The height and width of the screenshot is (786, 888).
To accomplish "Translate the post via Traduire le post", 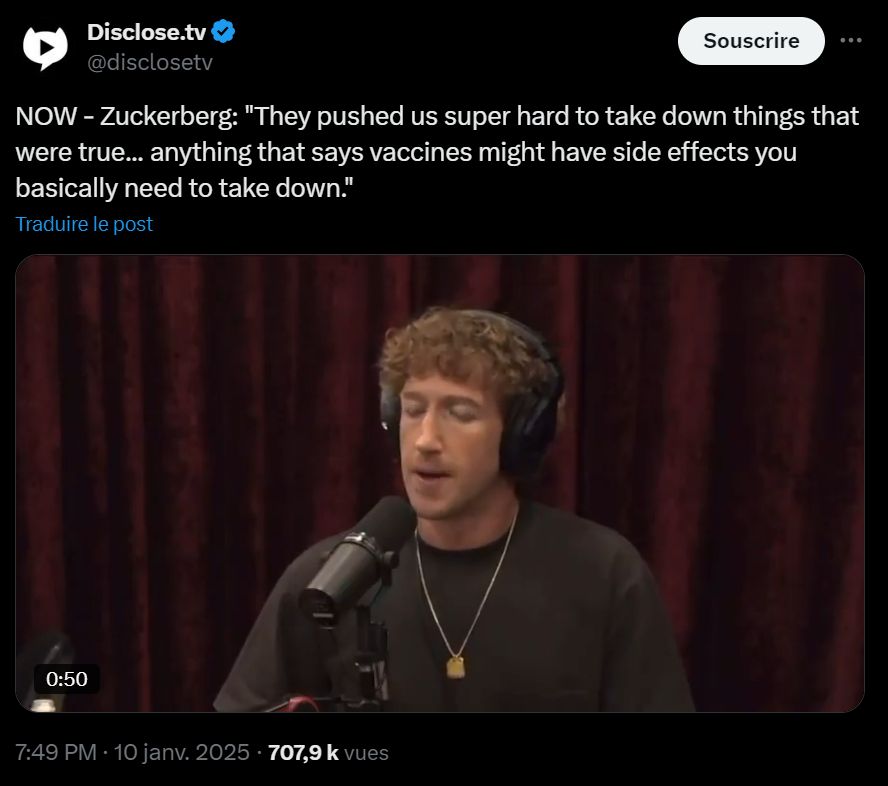I will click(x=84, y=224).
